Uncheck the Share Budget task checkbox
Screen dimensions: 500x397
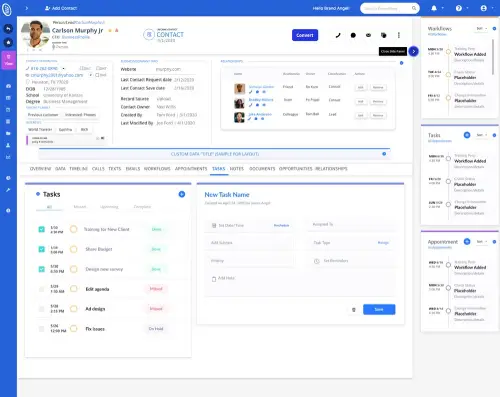pos(41,249)
